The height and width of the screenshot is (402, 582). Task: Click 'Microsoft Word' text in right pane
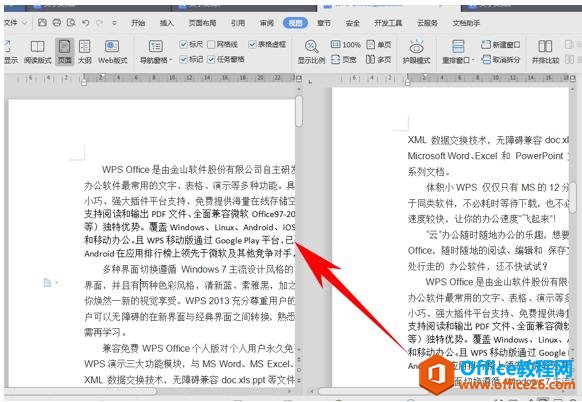[x=439, y=156]
